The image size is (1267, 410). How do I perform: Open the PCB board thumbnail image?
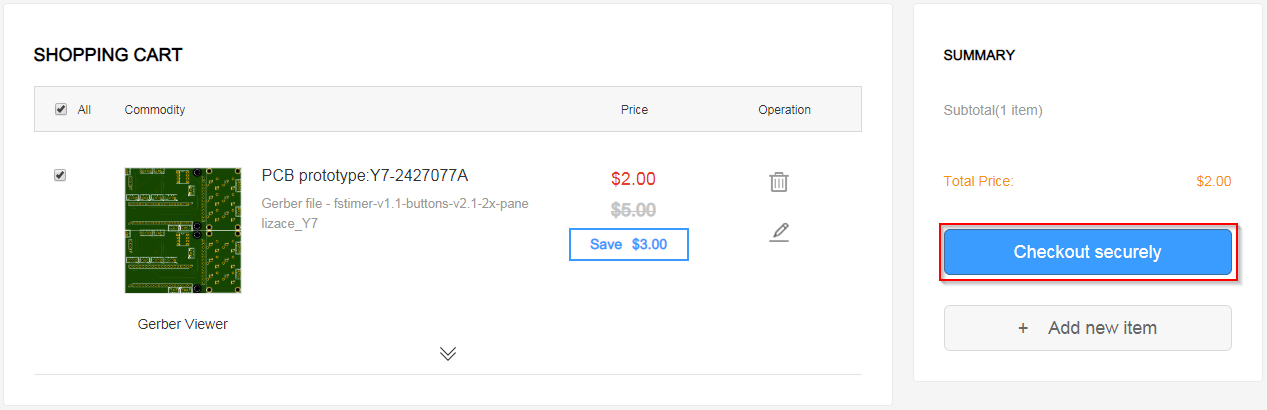coord(183,230)
